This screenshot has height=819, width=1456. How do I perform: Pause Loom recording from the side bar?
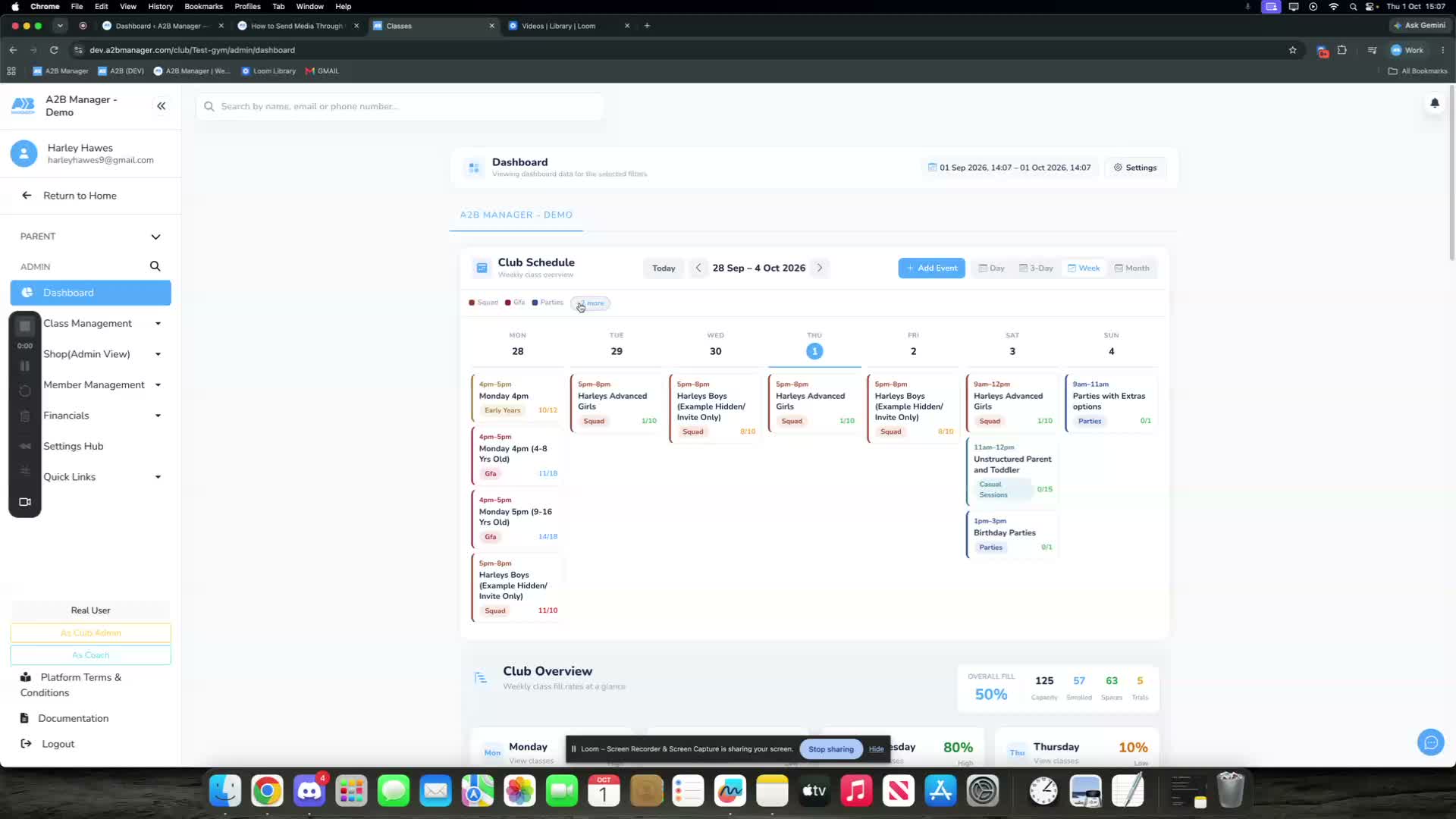coord(25,366)
